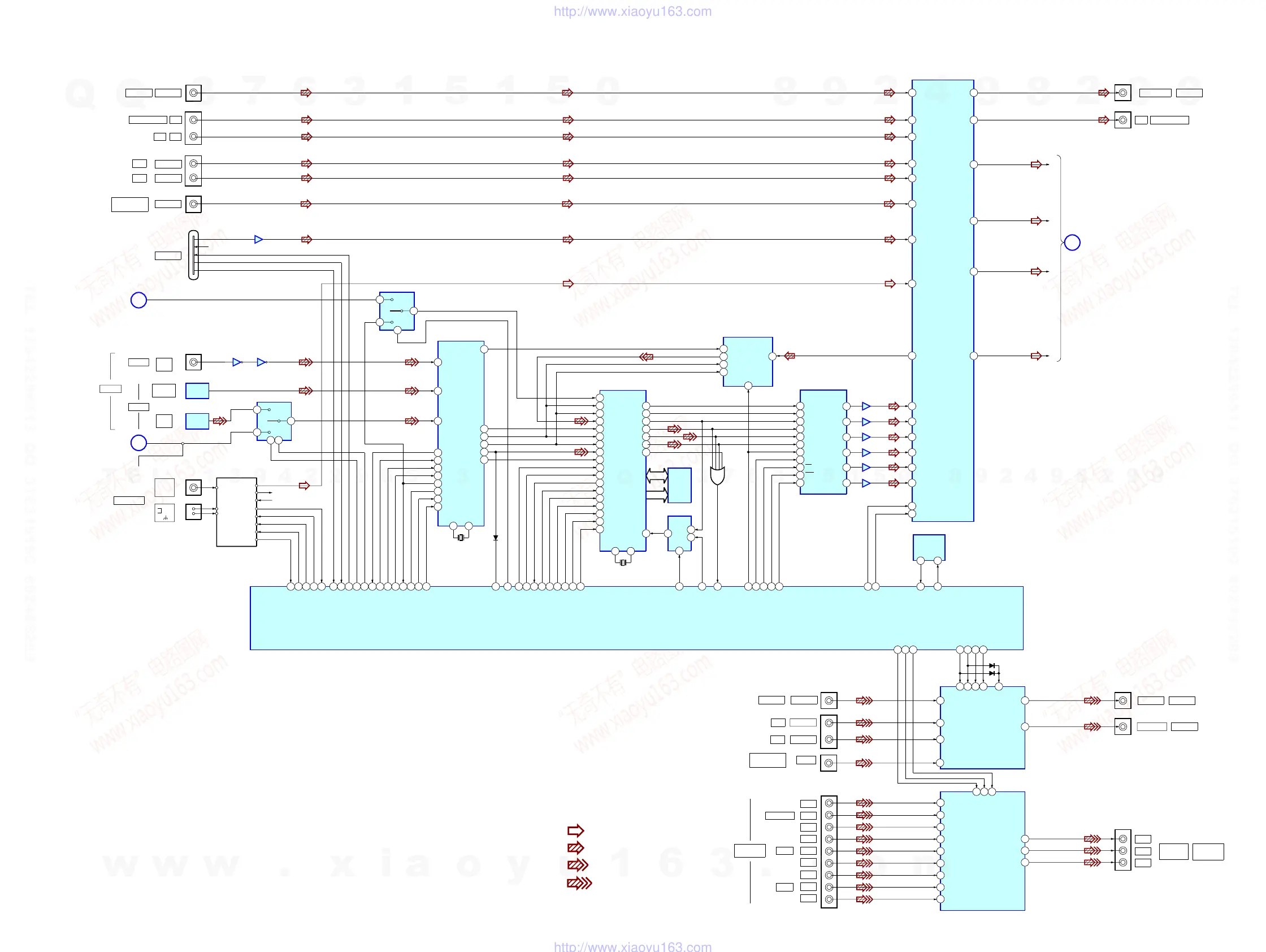Screen dimensions: 1266x952
Task: Click the nine-jack connector strip at the bottom
Action: (828, 851)
